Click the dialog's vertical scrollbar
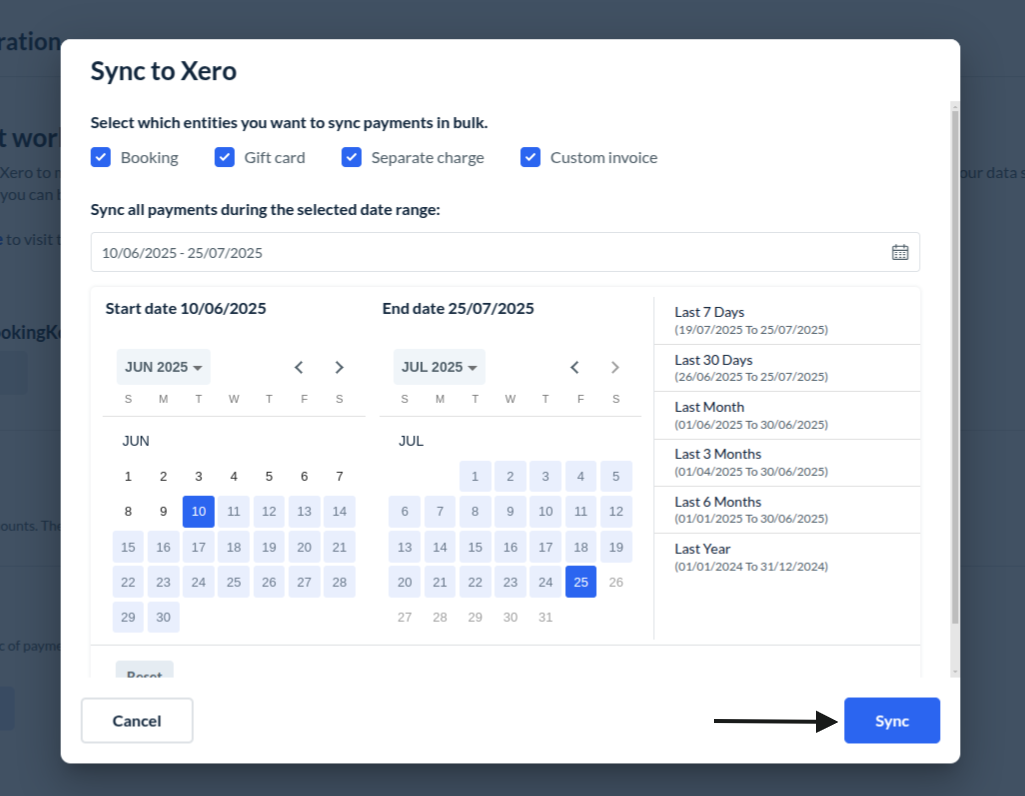This screenshot has width=1025, height=796. (x=955, y=366)
